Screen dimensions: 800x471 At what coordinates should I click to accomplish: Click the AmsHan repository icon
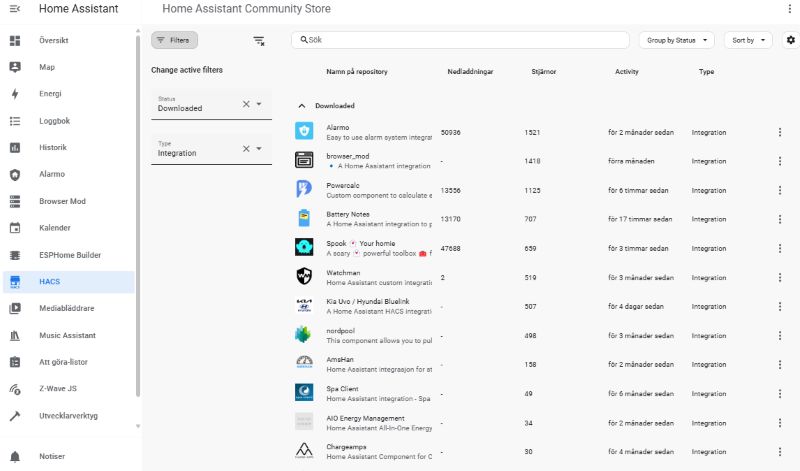click(x=304, y=363)
